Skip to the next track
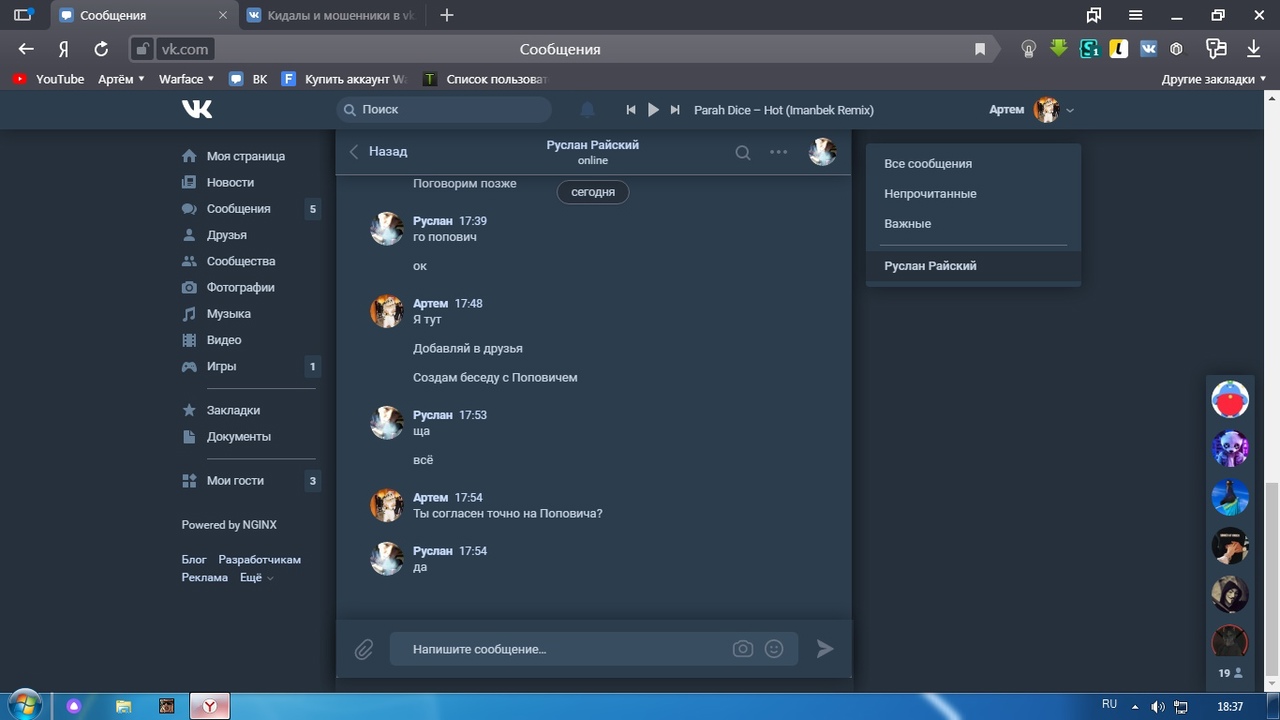The width and height of the screenshot is (1280, 720). point(675,110)
